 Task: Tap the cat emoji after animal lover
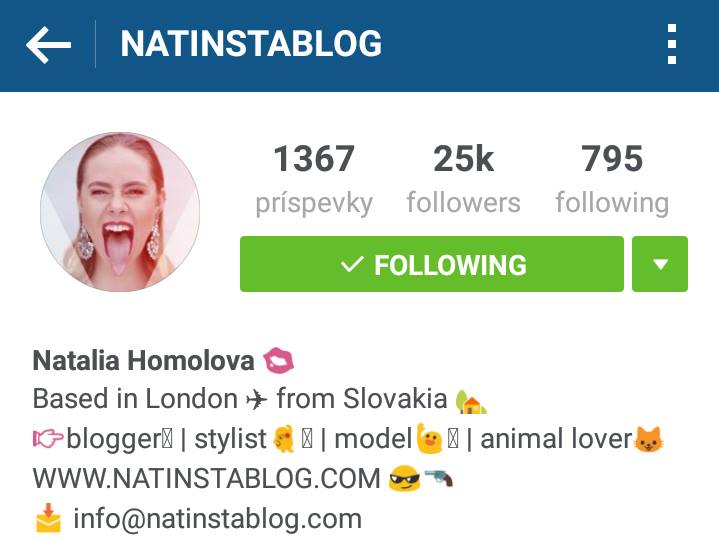648,439
